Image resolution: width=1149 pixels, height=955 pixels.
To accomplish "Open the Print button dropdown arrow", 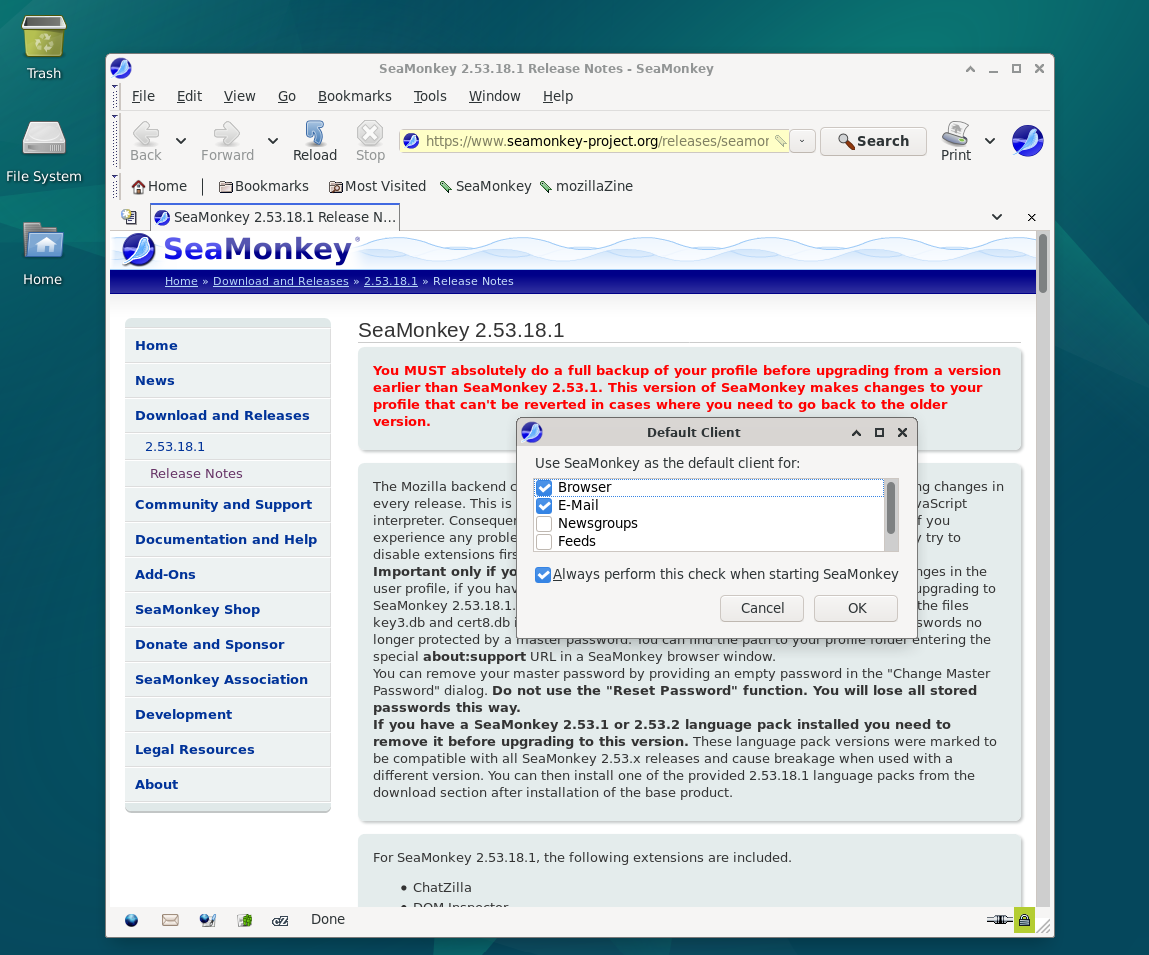I will pyautogui.click(x=989, y=141).
